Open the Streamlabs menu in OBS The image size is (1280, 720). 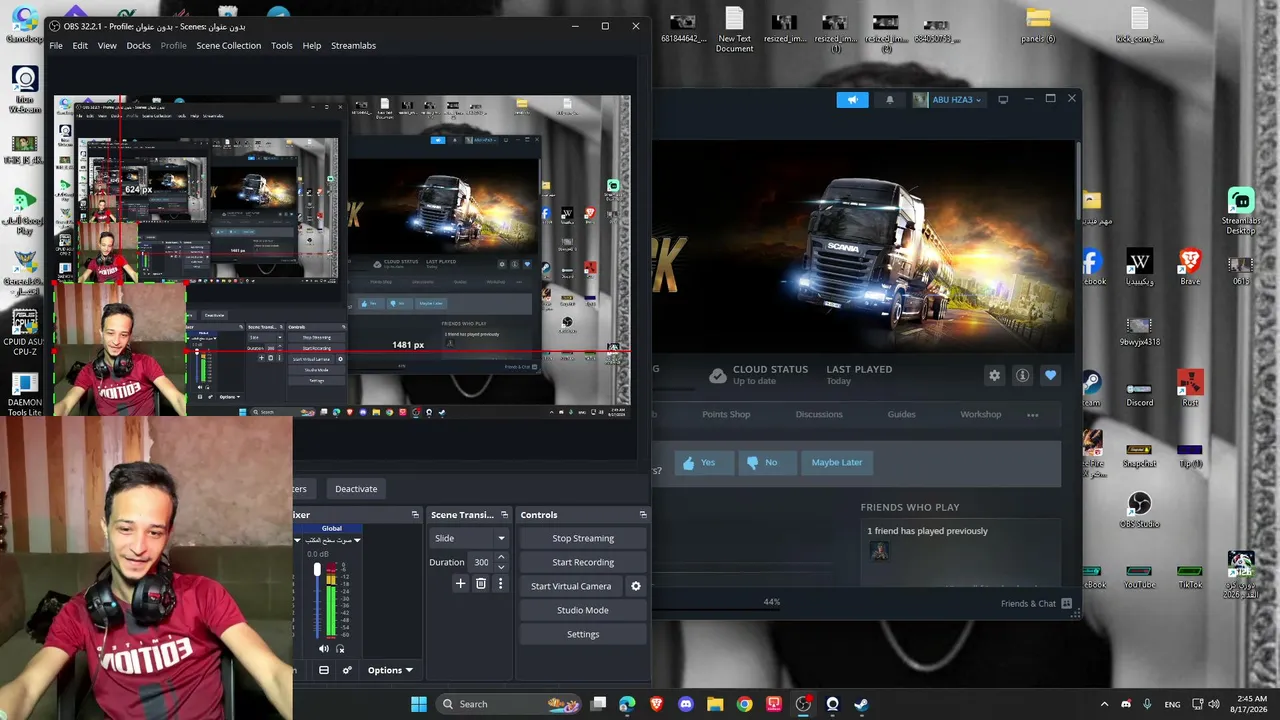353,45
